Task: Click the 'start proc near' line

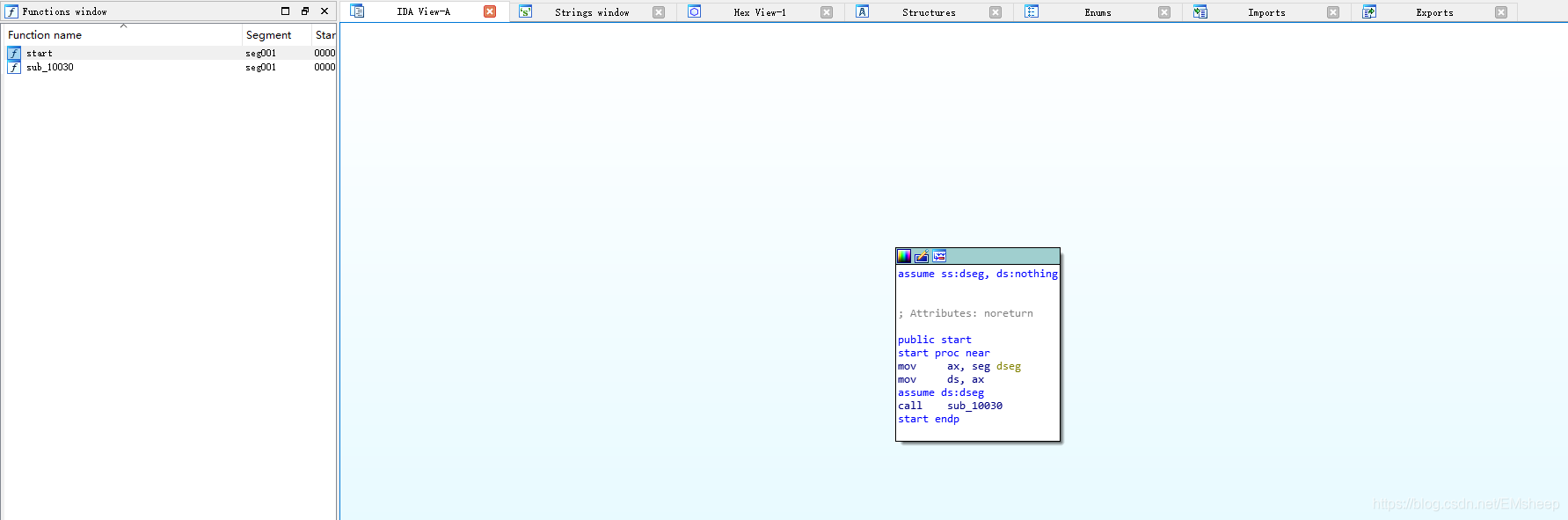Action: tap(944, 353)
